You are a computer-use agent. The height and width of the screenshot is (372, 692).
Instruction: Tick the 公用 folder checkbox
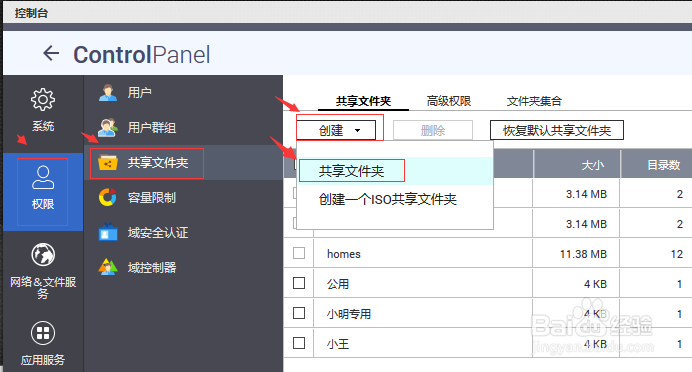click(299, 283)
